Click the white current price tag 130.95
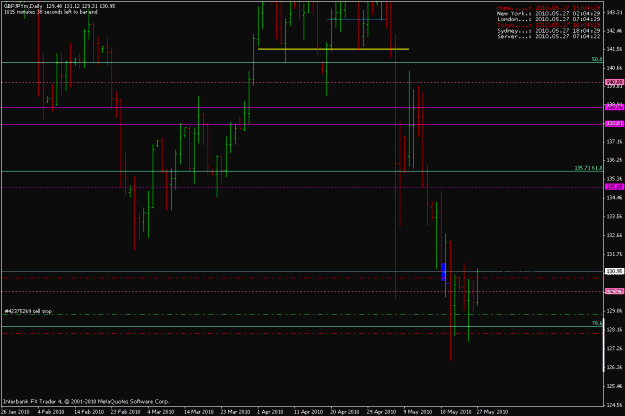This screenshot has width=625, height=416. (614, 271)
